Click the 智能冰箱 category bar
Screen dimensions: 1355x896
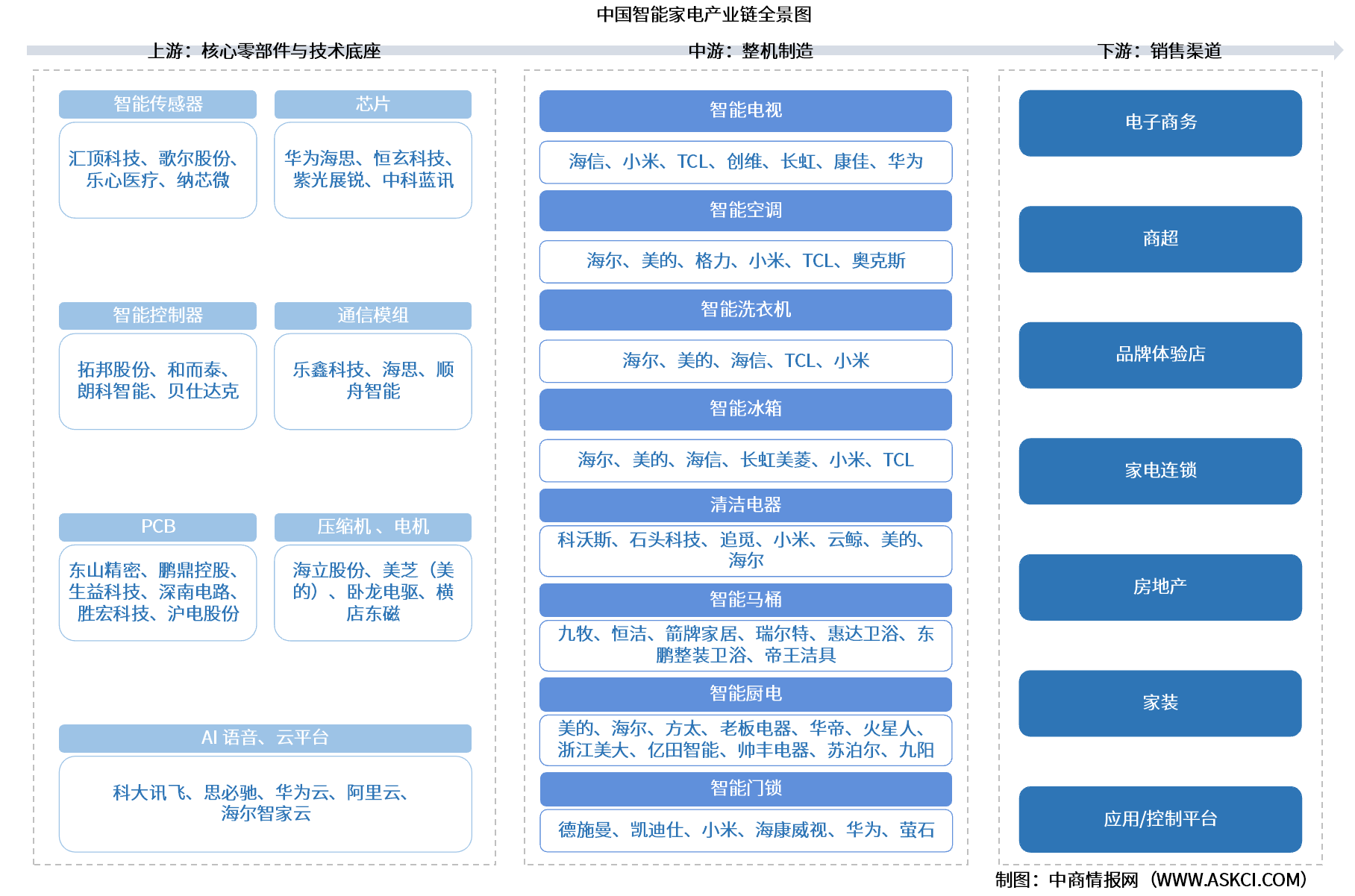click(x=745, y=409)
